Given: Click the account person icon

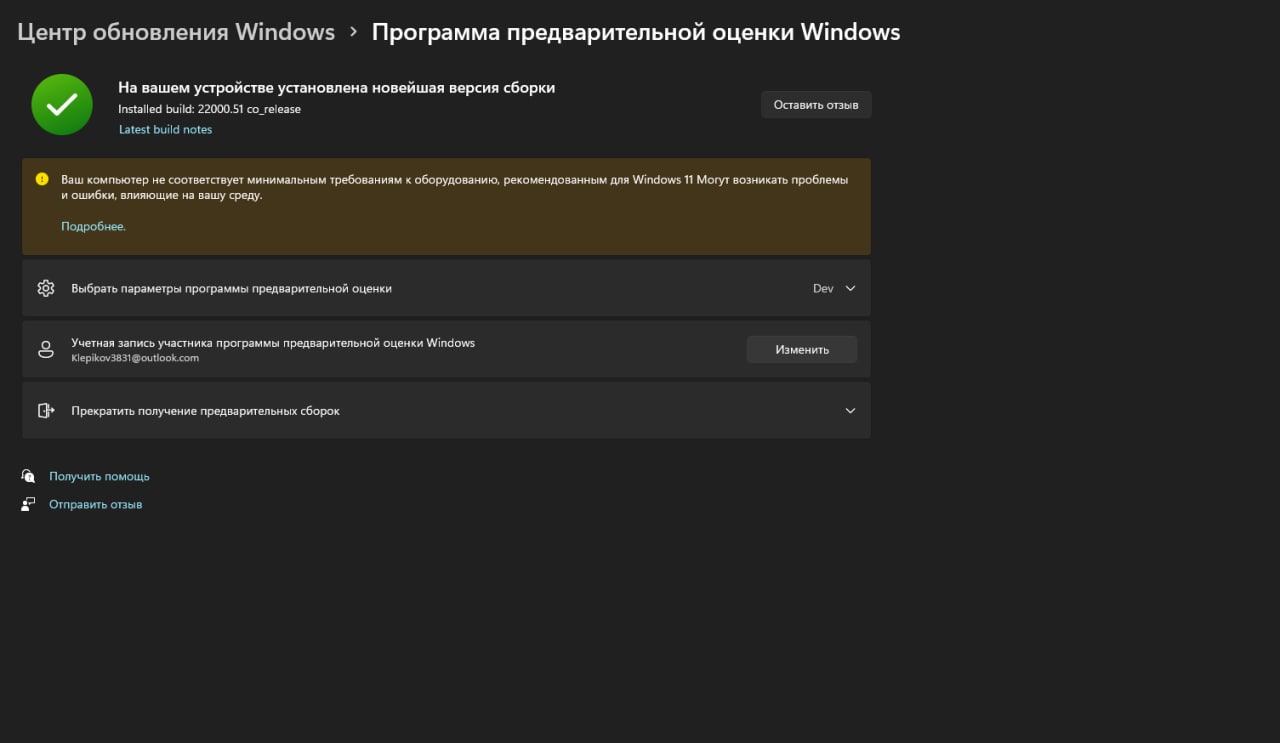Looking at the screenshot, I should (x=46, y=349).
